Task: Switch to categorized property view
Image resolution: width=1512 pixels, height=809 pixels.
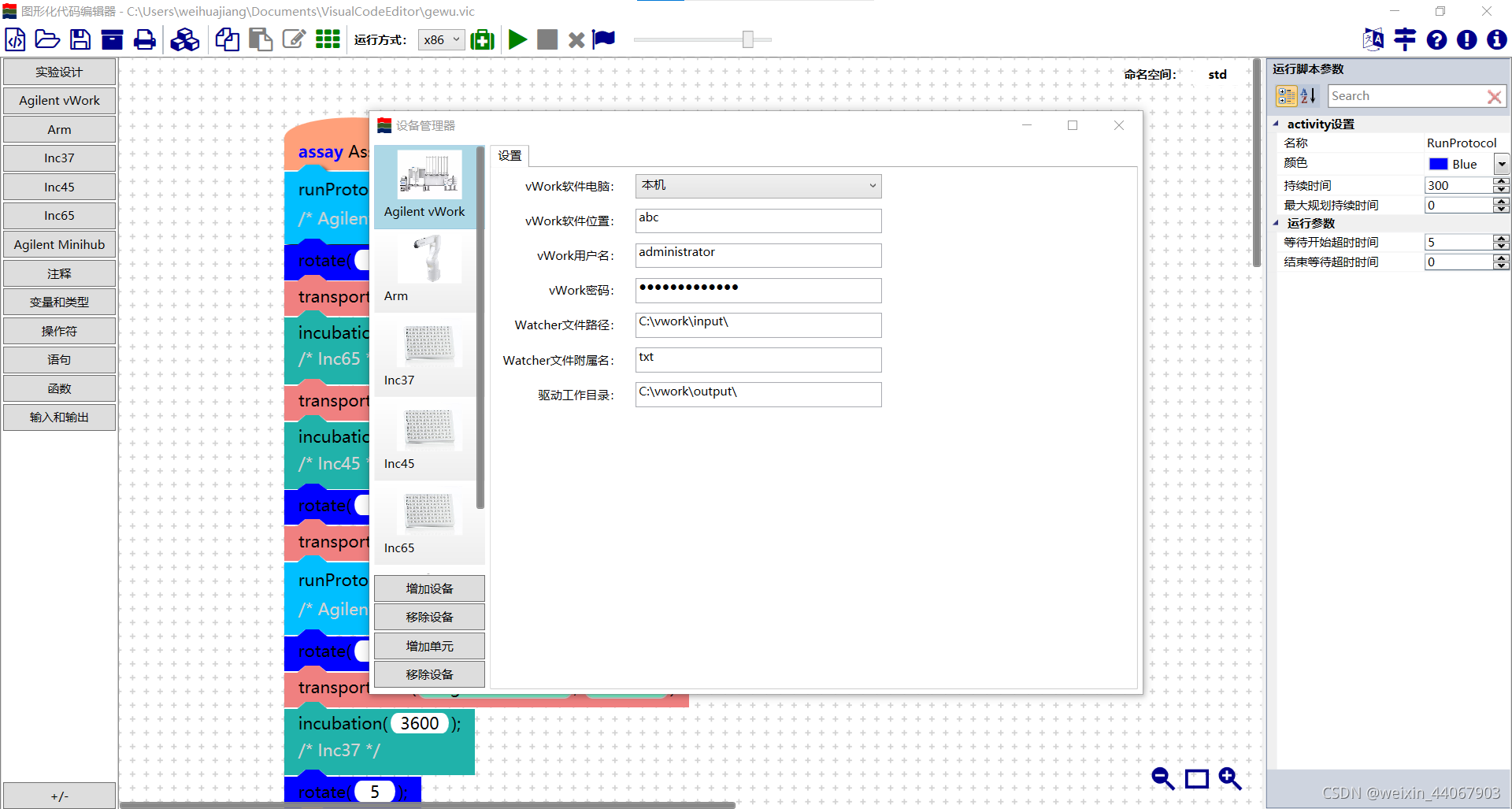Action: click(x=1287, y=96)
